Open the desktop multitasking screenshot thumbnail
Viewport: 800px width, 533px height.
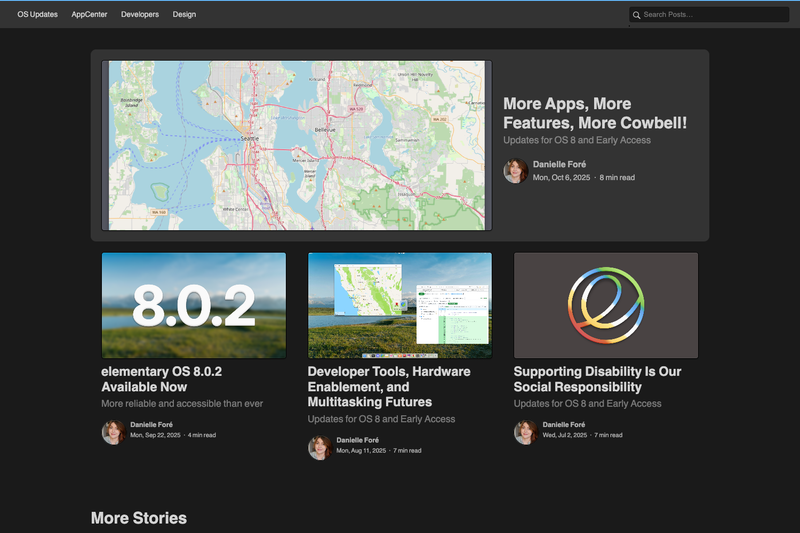[x=400, y=305]
